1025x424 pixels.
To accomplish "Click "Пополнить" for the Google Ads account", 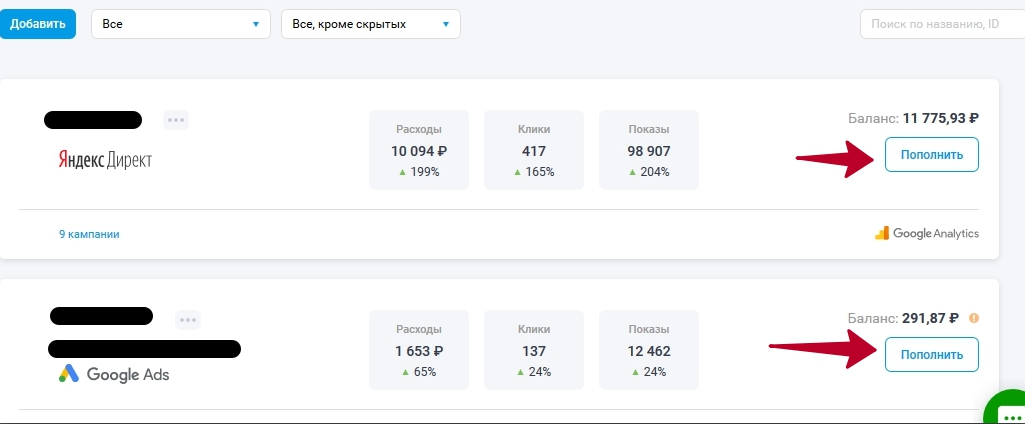I will (932, 355).
